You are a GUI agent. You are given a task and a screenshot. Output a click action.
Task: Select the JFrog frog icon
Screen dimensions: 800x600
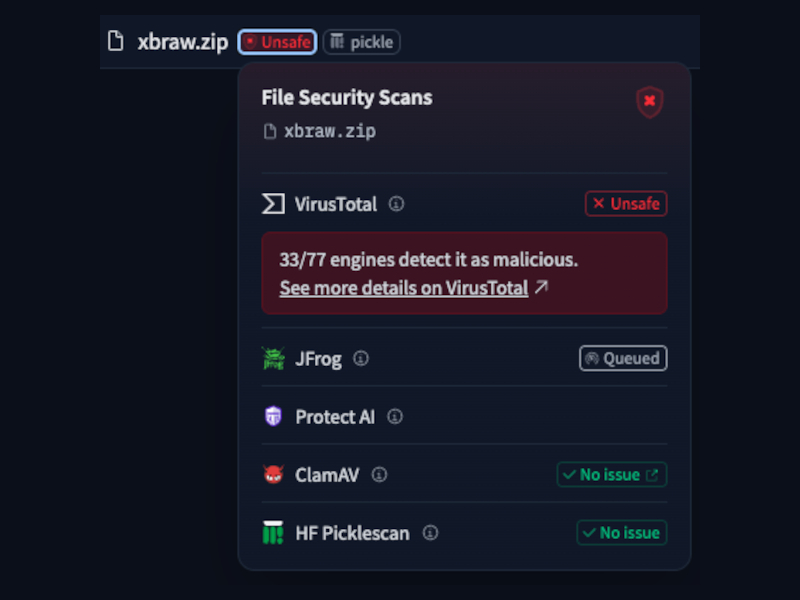pos(272,358)
